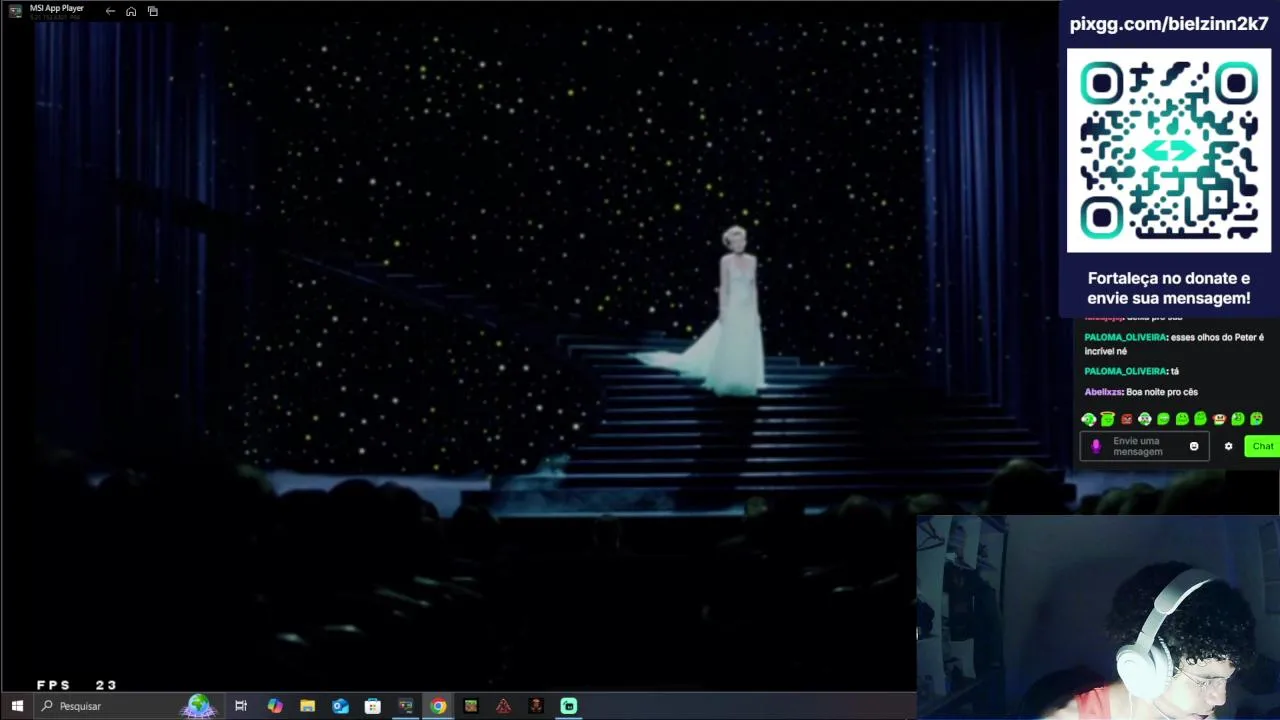
Task: Open Outlook from the taskbar
Action: pyautogui.click(x=340, y=706)
